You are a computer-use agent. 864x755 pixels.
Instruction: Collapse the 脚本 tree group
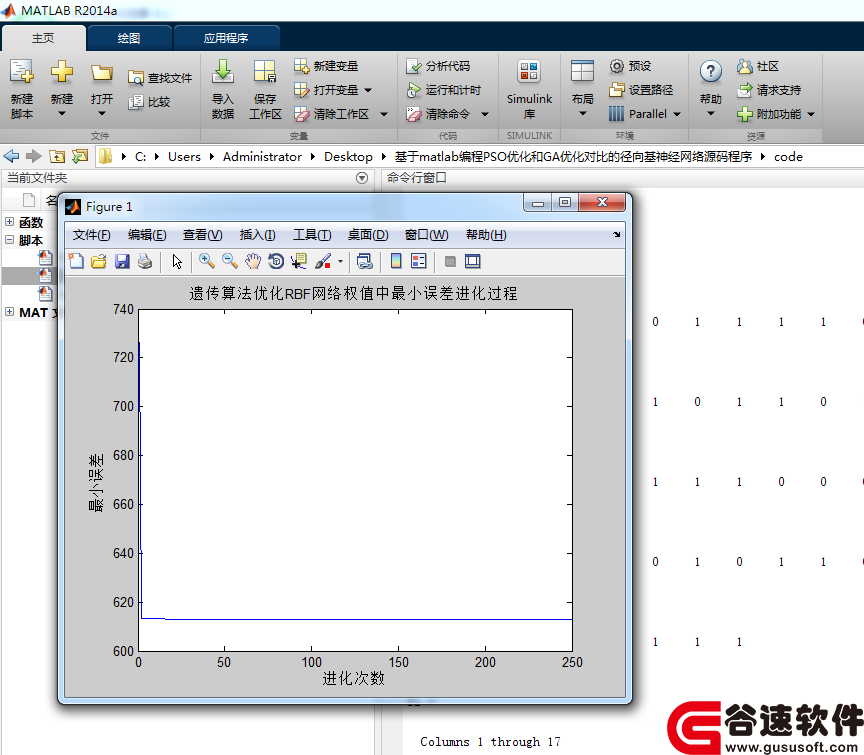click(9, 240)
